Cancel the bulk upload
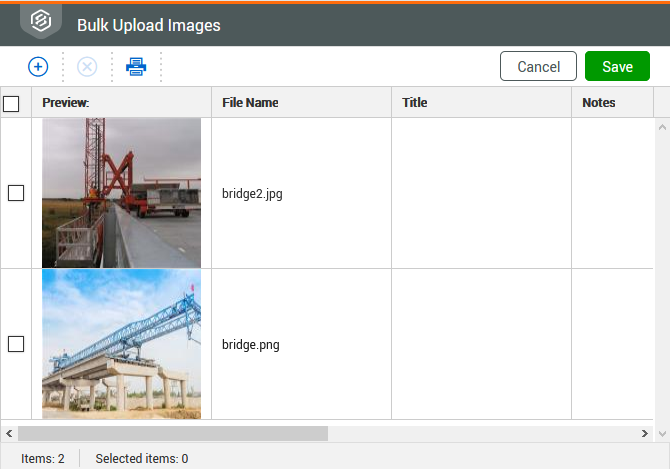Viewport: 670px width, 469px height. click(x=538, y=66)
